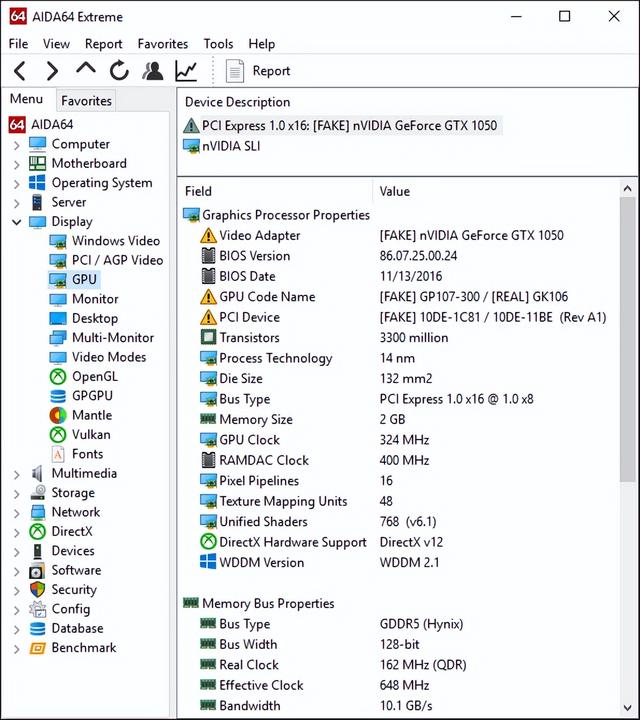Expand the Benchmark tree node

pos(17,649)
